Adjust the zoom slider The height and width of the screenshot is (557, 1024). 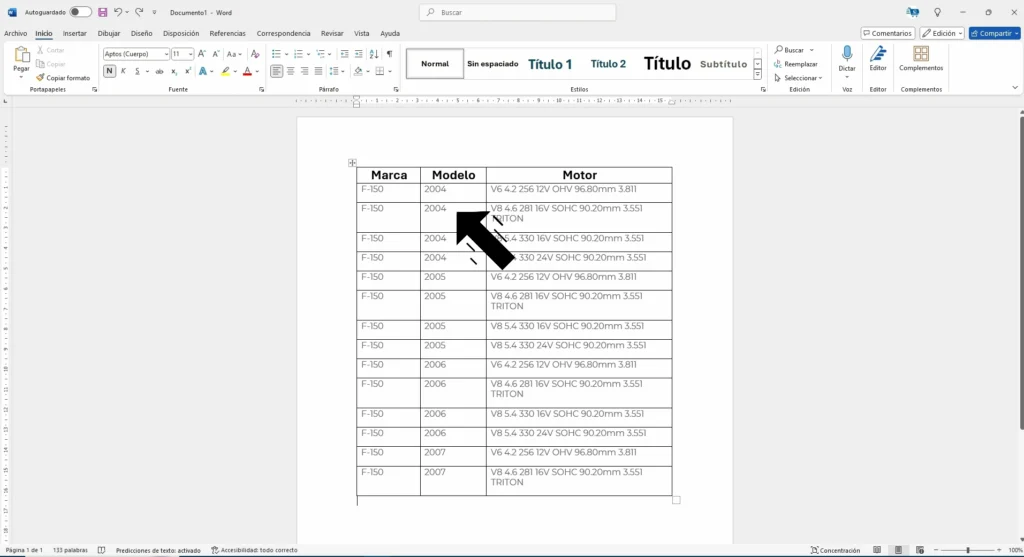point(968,550)
